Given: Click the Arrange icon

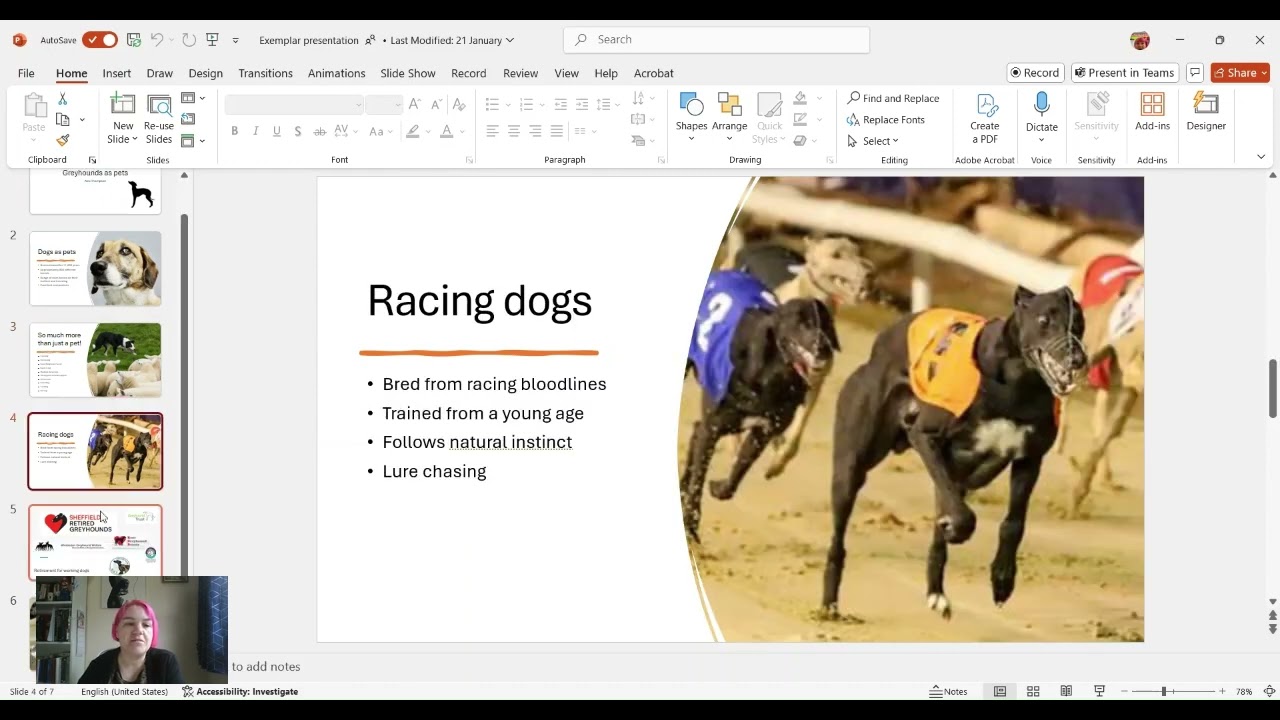Looking at the screenshot, I should 729,104.
